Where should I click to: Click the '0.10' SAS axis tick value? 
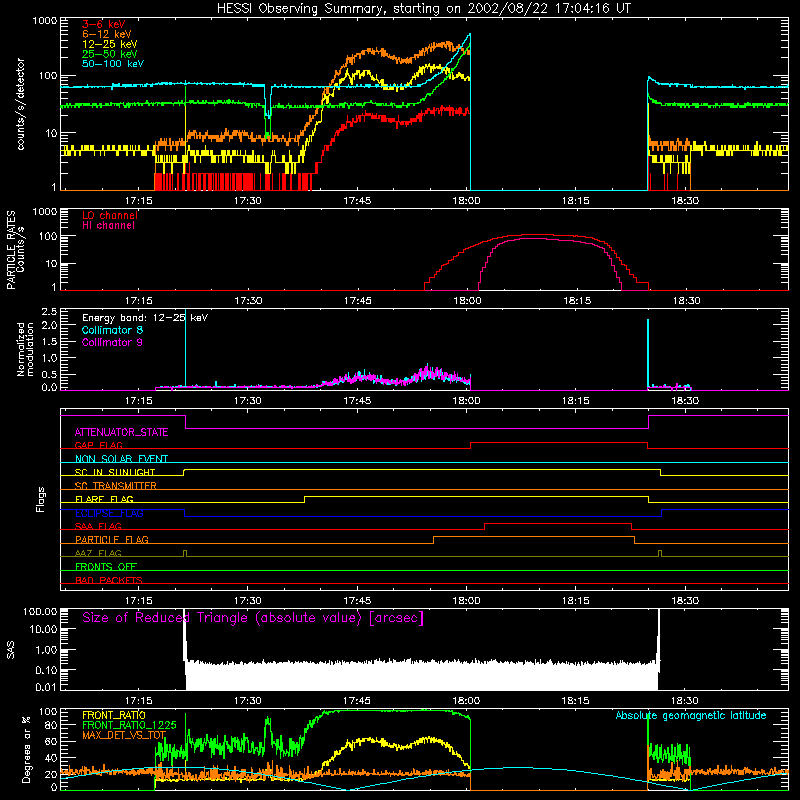(x=46, y=670)
